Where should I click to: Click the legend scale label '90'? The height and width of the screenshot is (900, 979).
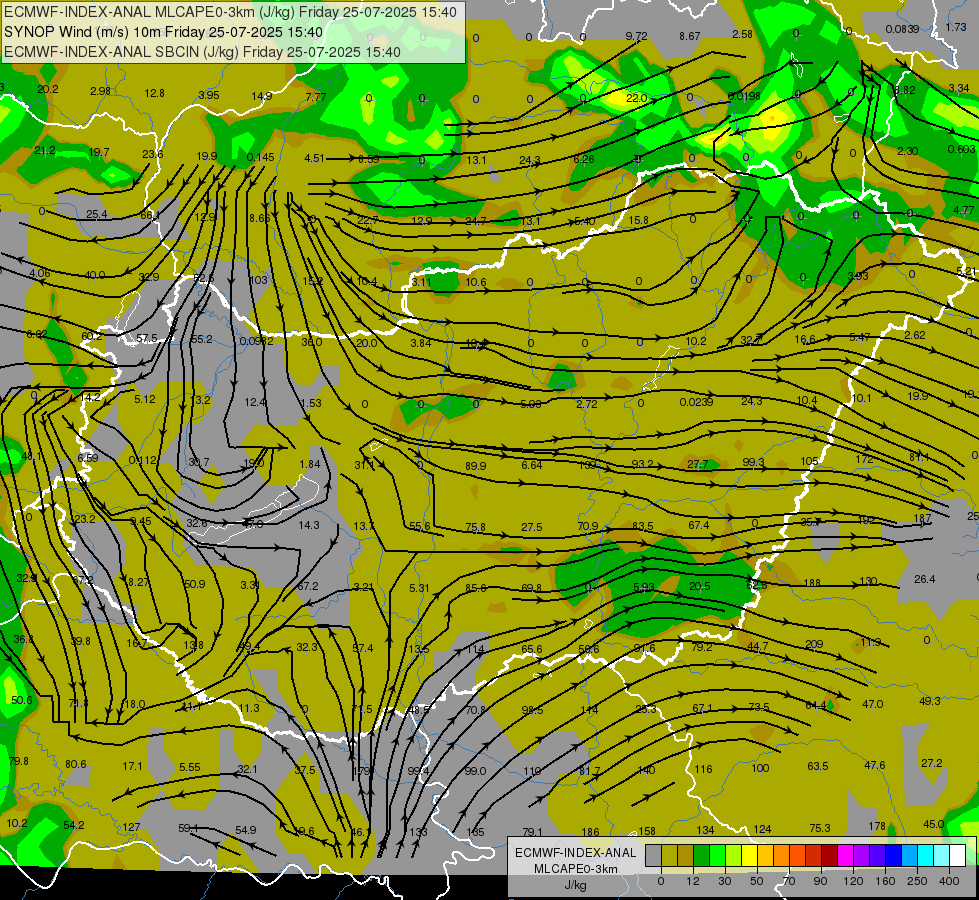point(820,881)
